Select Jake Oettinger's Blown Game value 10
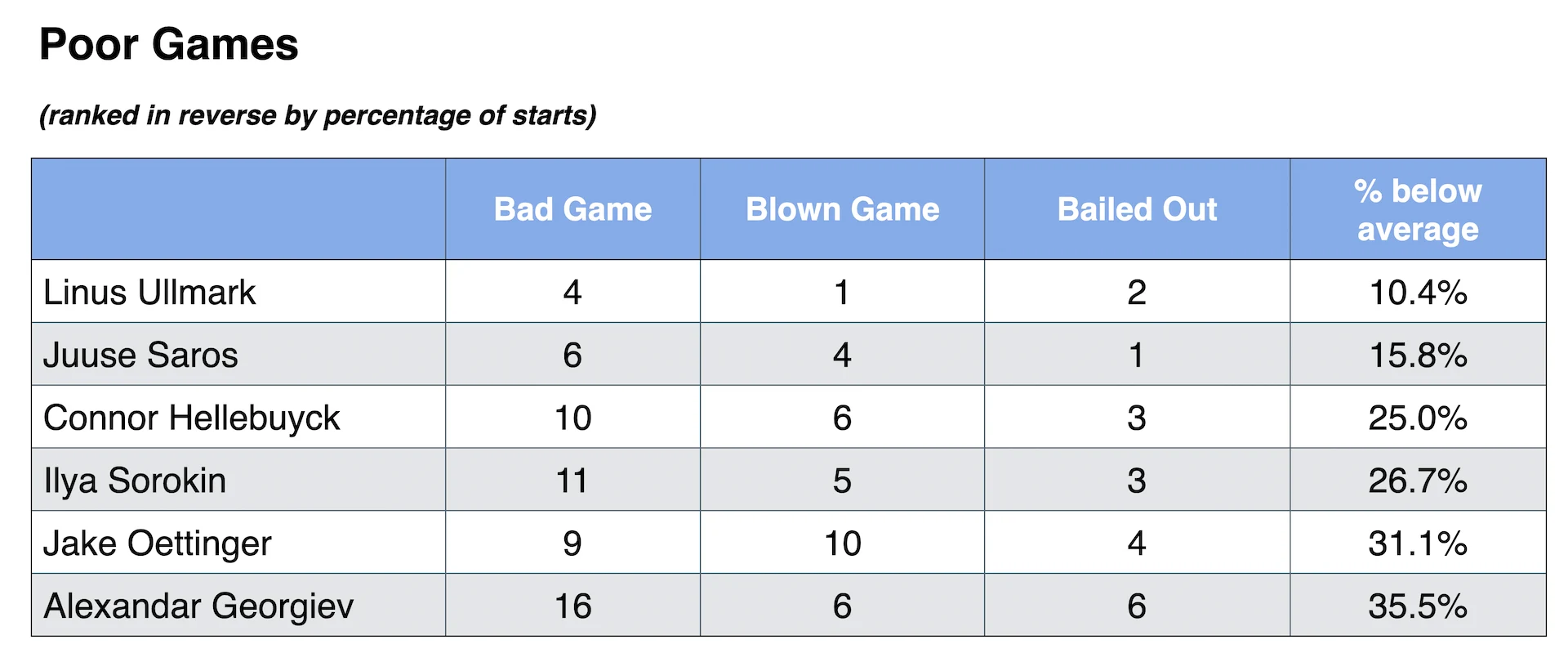The width and height of the screenshot is (1568, 662). [842, 543]
